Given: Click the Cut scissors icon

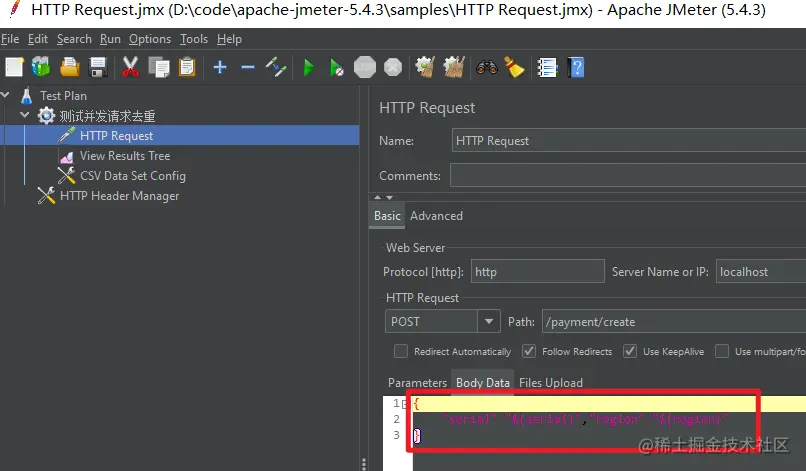Looking at the screenshot, I should [x=130, y=67].
